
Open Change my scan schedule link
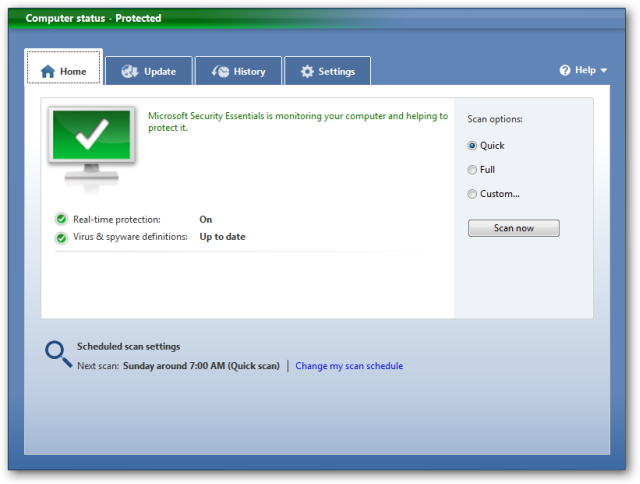tap(349, 366)
